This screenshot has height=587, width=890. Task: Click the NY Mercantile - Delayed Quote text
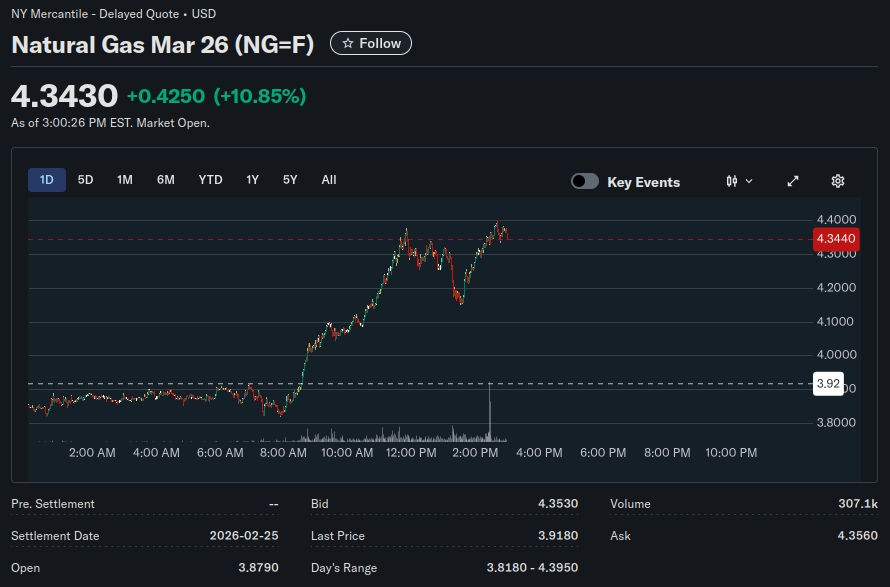coord(95,14)
